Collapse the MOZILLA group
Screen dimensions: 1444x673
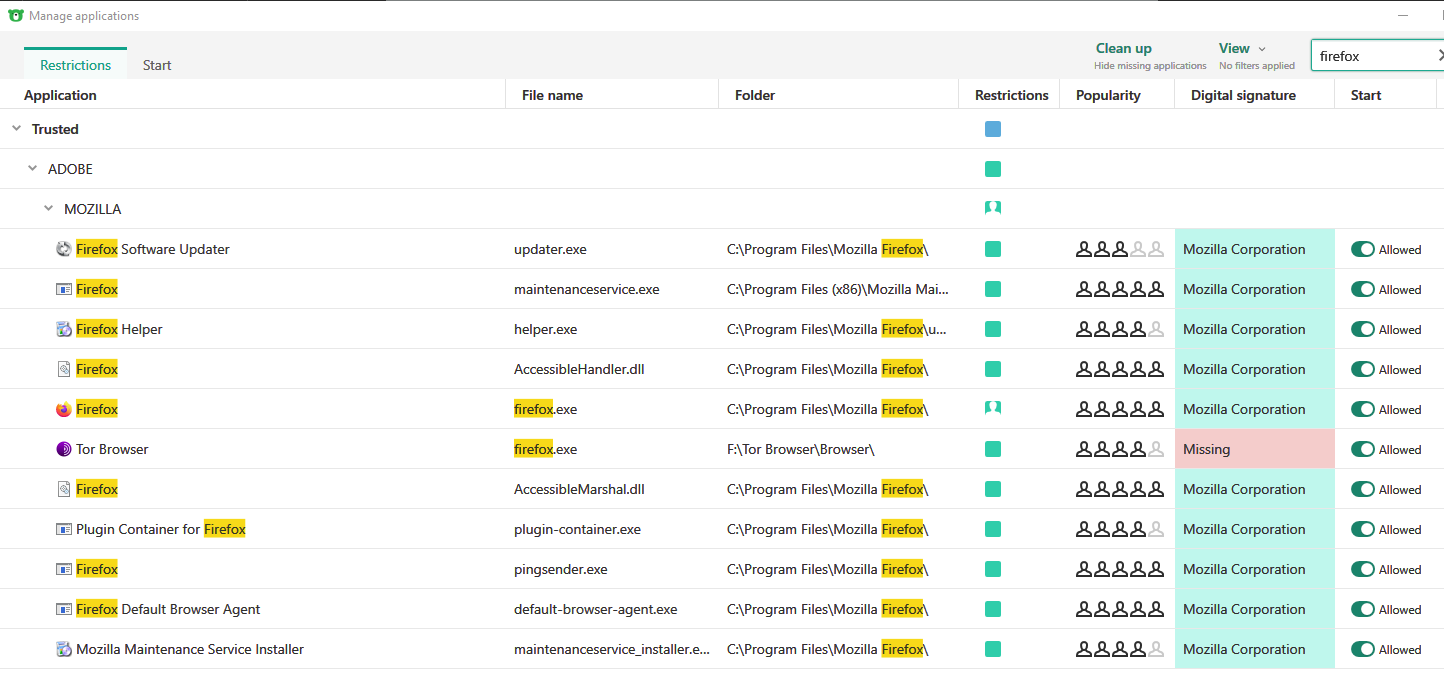click(48, 209)
